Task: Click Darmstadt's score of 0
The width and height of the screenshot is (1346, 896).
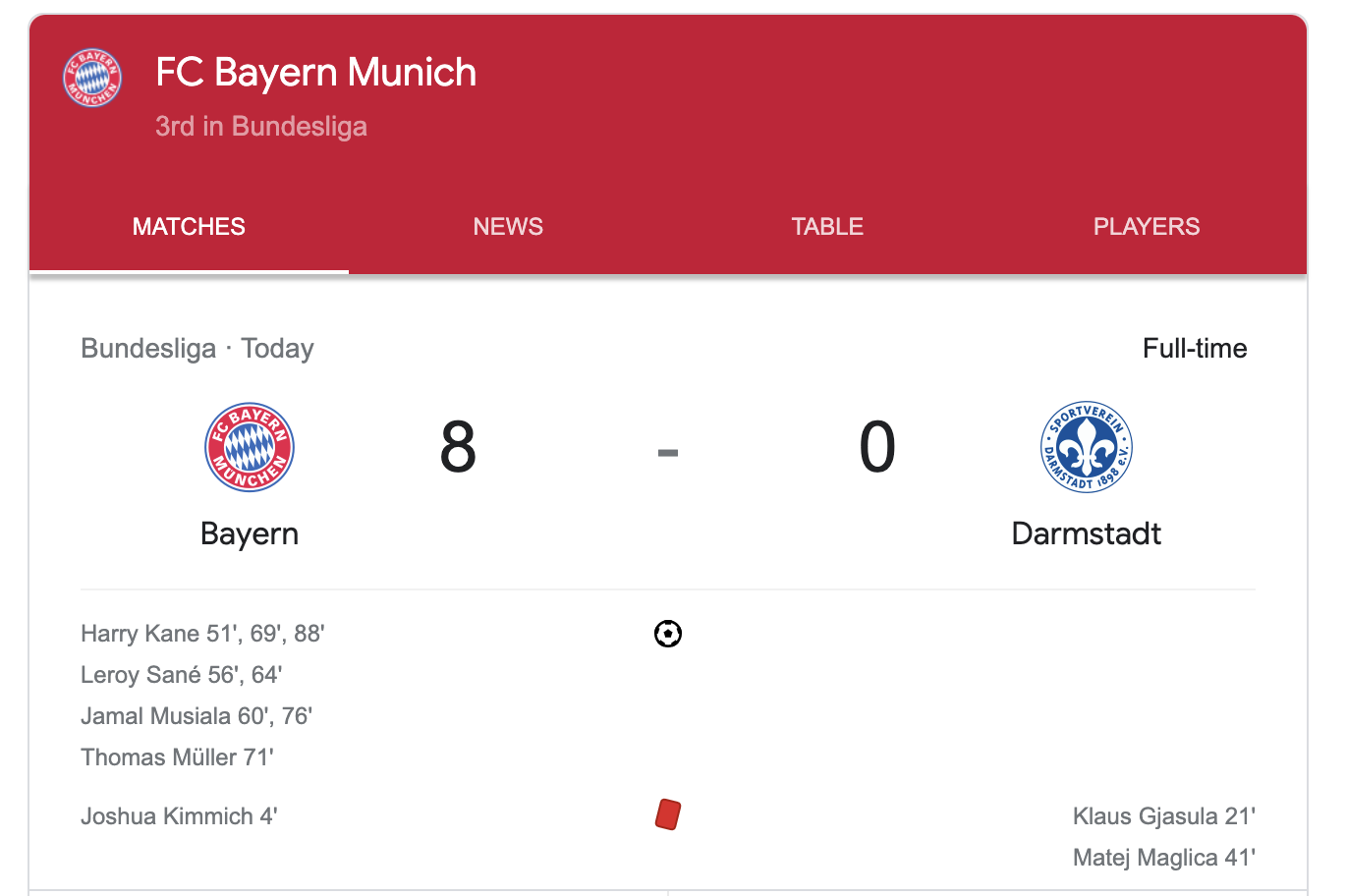Action: [x=877, y=447]
